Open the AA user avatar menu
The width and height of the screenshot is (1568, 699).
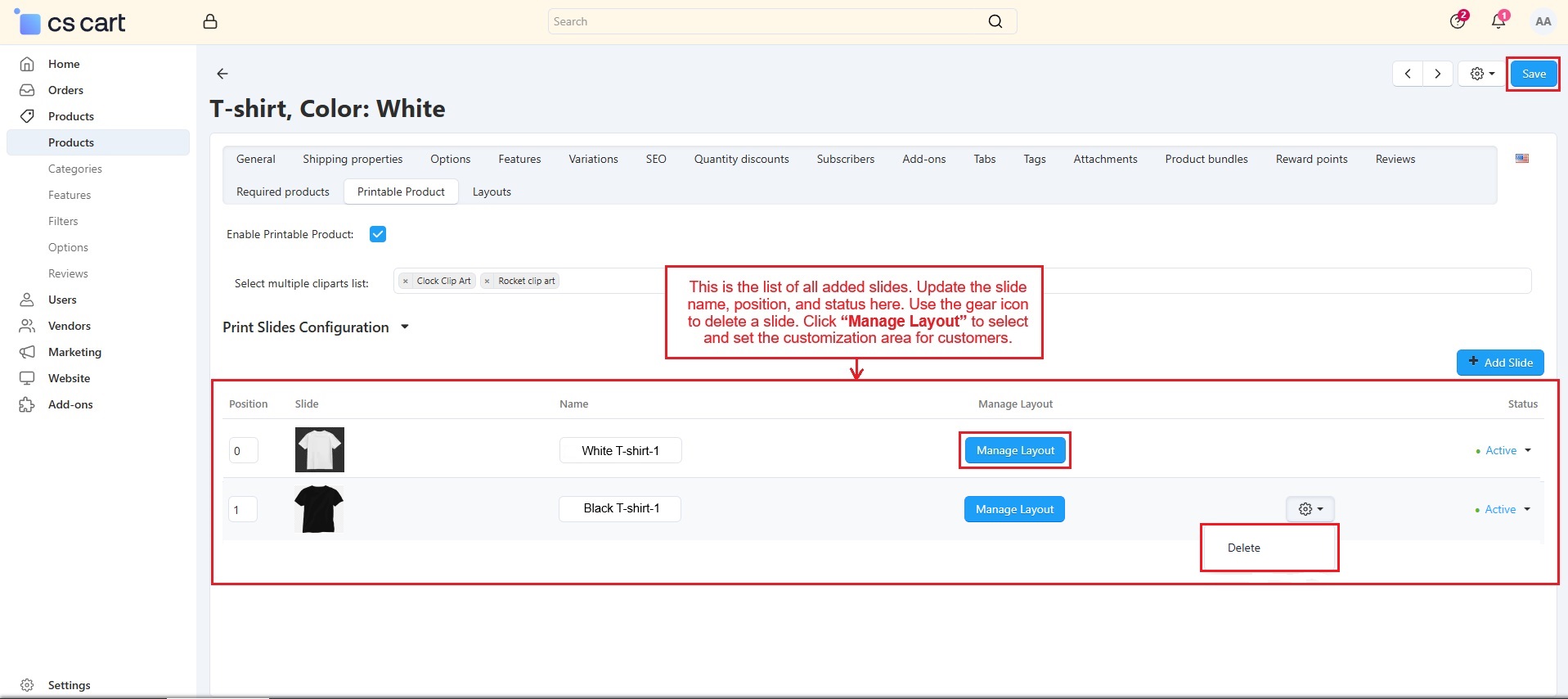click(1543, 21)
